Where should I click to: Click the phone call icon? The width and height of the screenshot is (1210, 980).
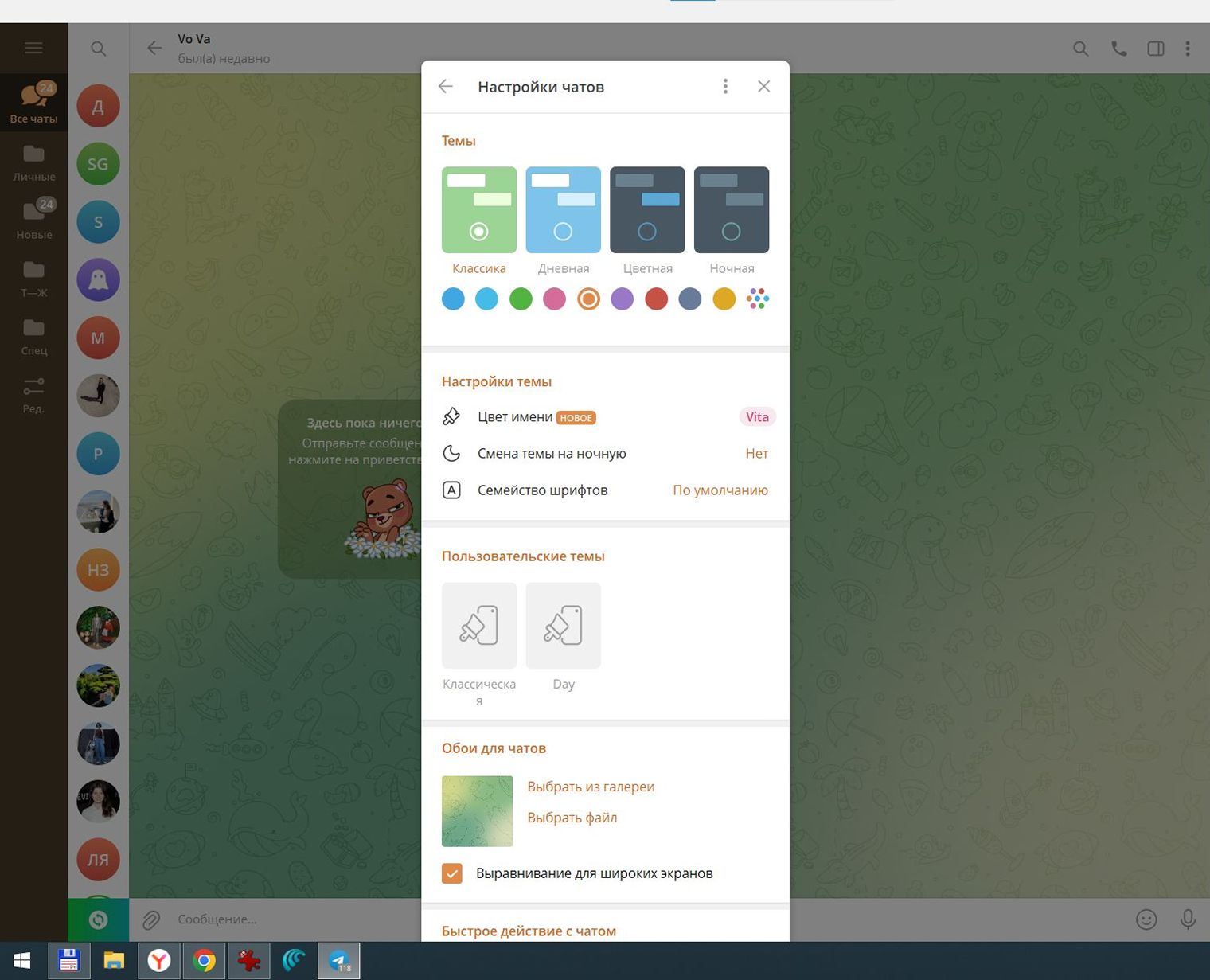(x=1118, y=49)
